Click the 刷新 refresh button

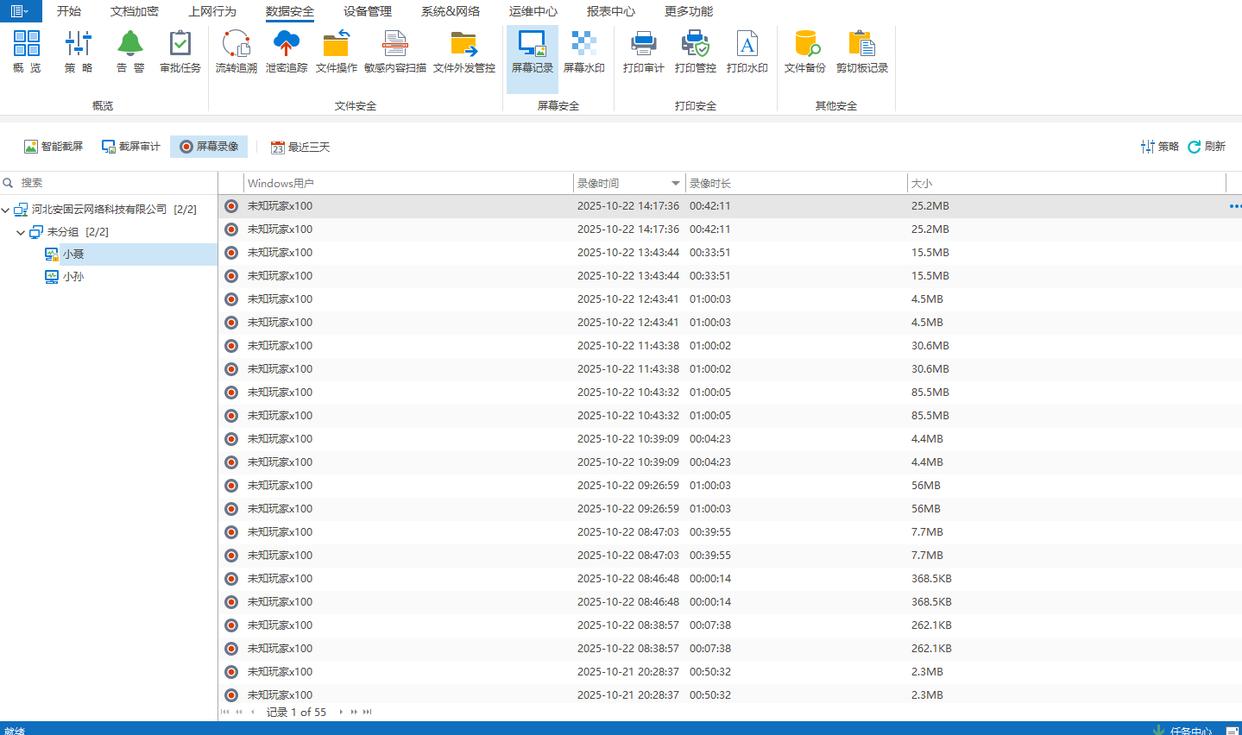[x=1206, y=147]
